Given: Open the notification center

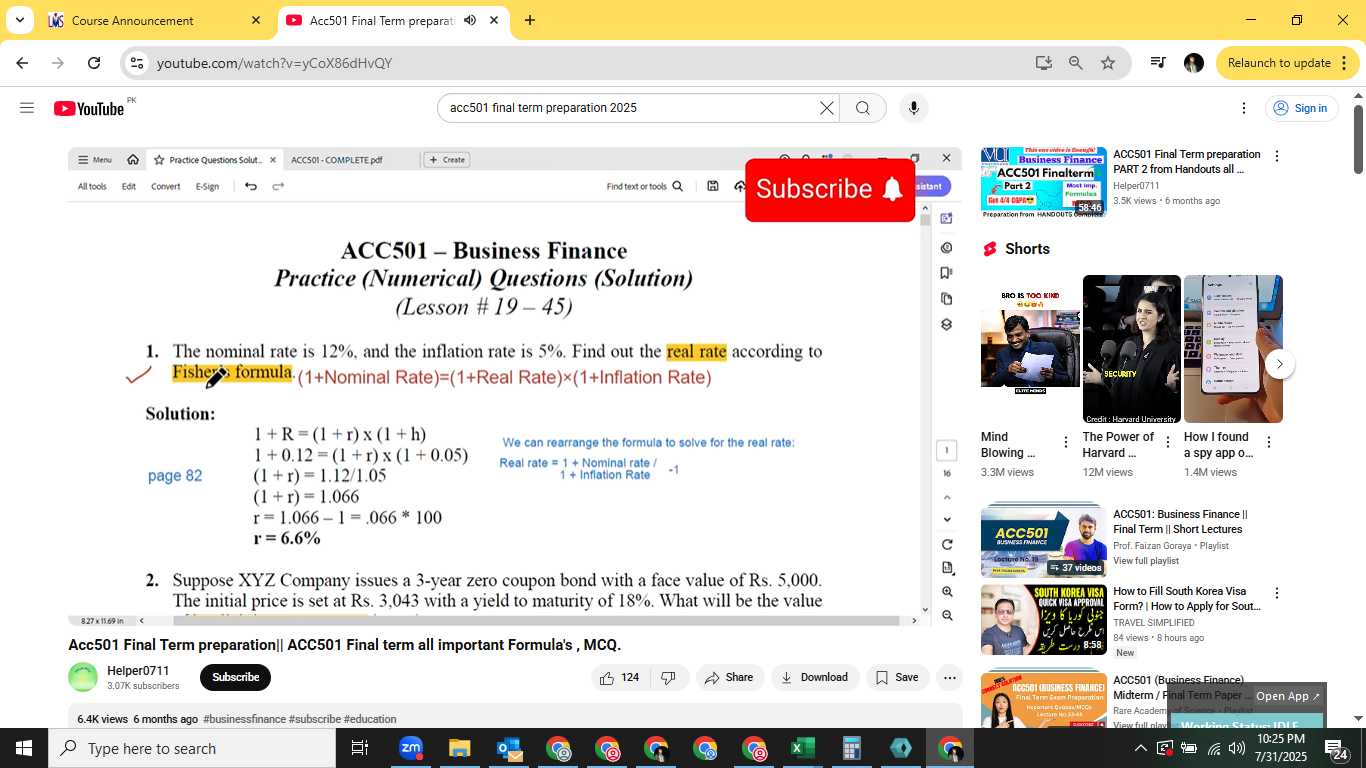Looking at the screenshot, I should 1337,748.
